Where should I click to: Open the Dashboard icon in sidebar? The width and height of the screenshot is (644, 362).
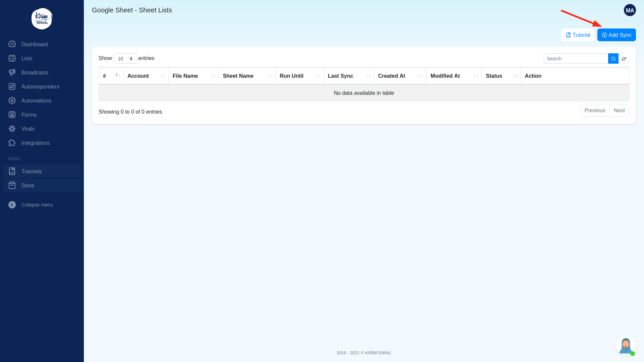pyautogui.click(x=12, y=44)
